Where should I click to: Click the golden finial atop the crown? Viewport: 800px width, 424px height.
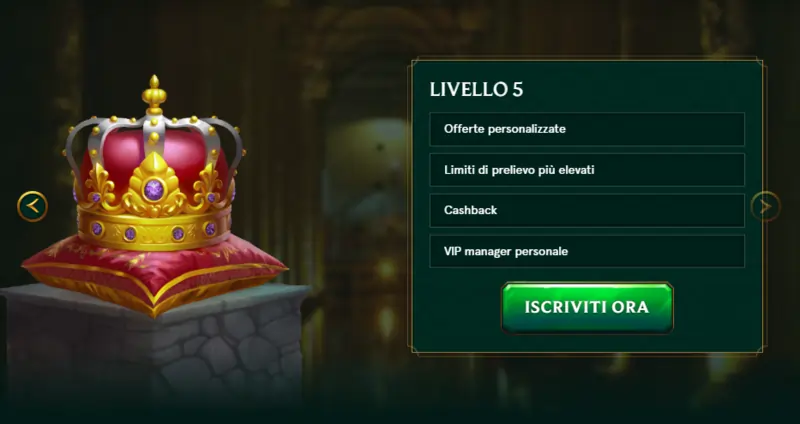pos(154,95)
